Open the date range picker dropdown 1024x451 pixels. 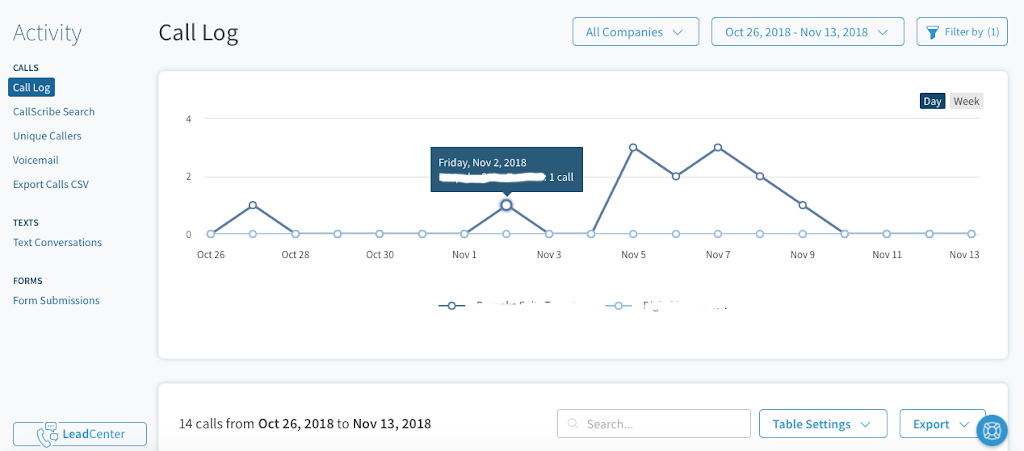pos(807,32)
